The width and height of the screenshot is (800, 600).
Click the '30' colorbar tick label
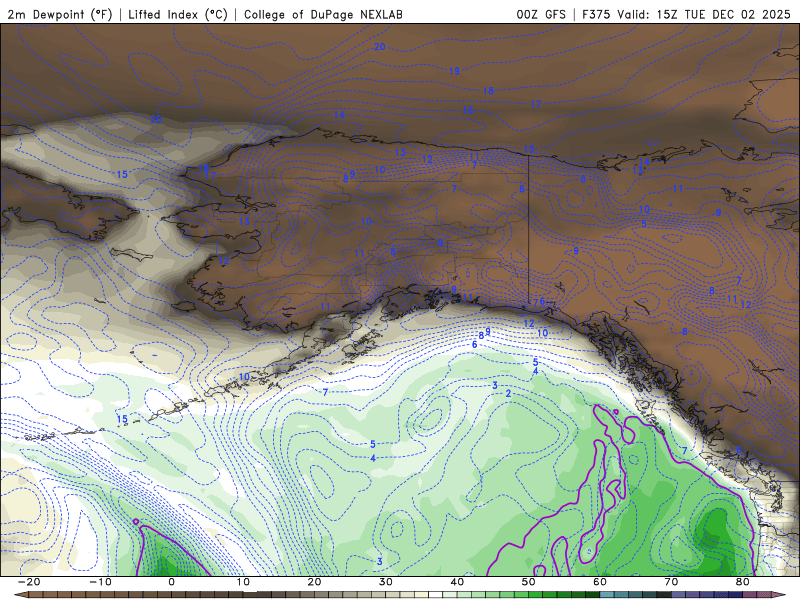[x=386, y=582]
